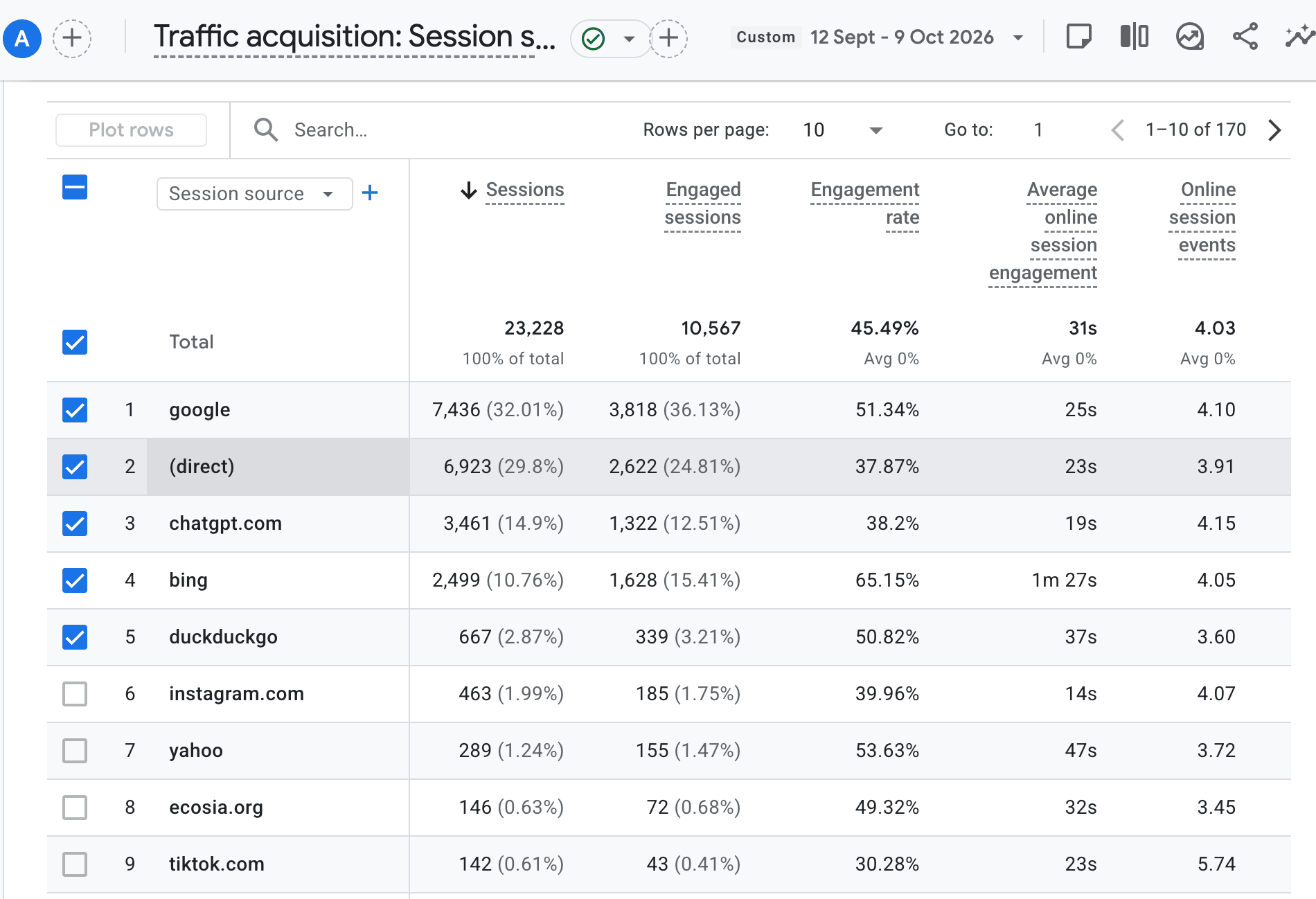Click the sort arrow beside Sessions

(469, 191)
